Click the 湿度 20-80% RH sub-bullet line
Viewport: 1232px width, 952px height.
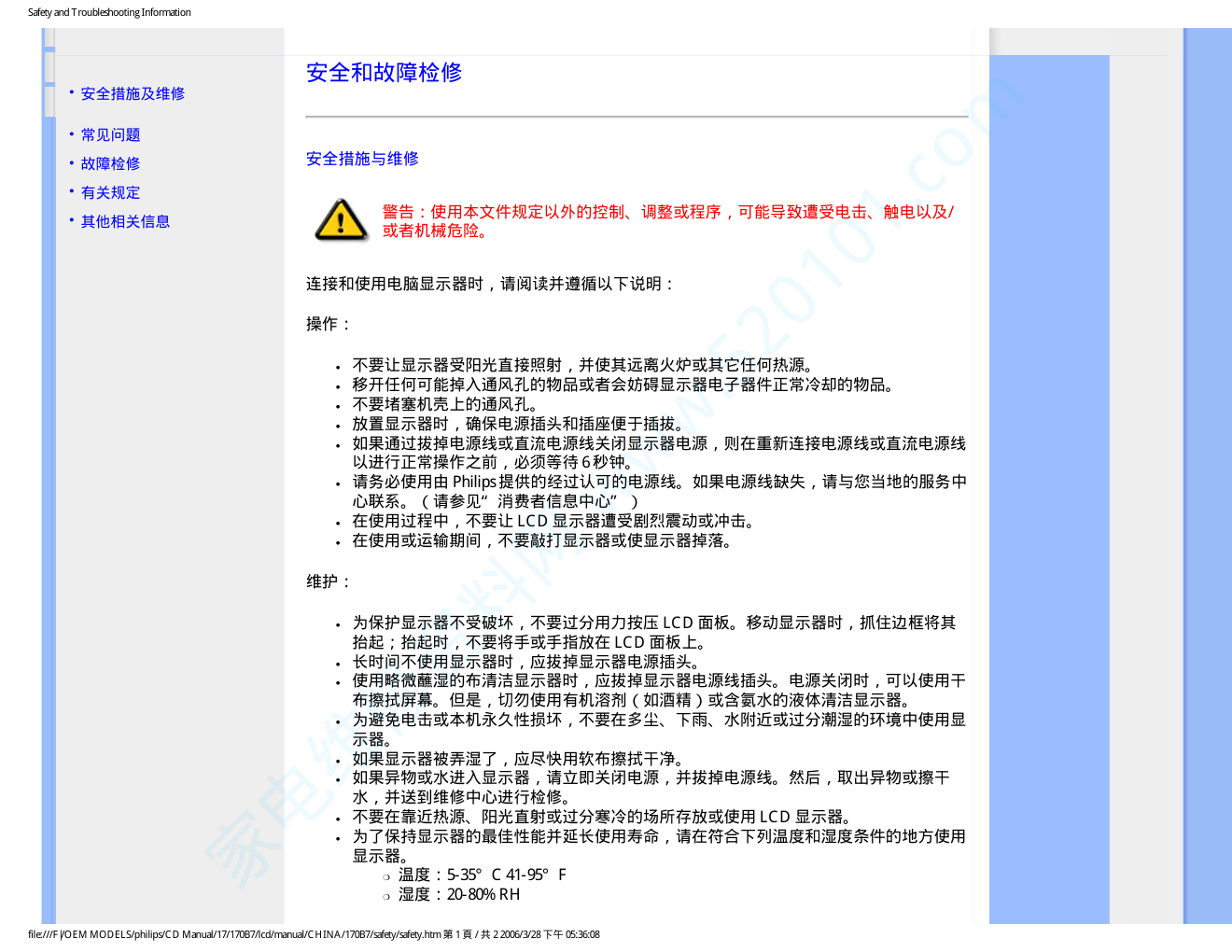pyautogui.click(x=458, y=895)
